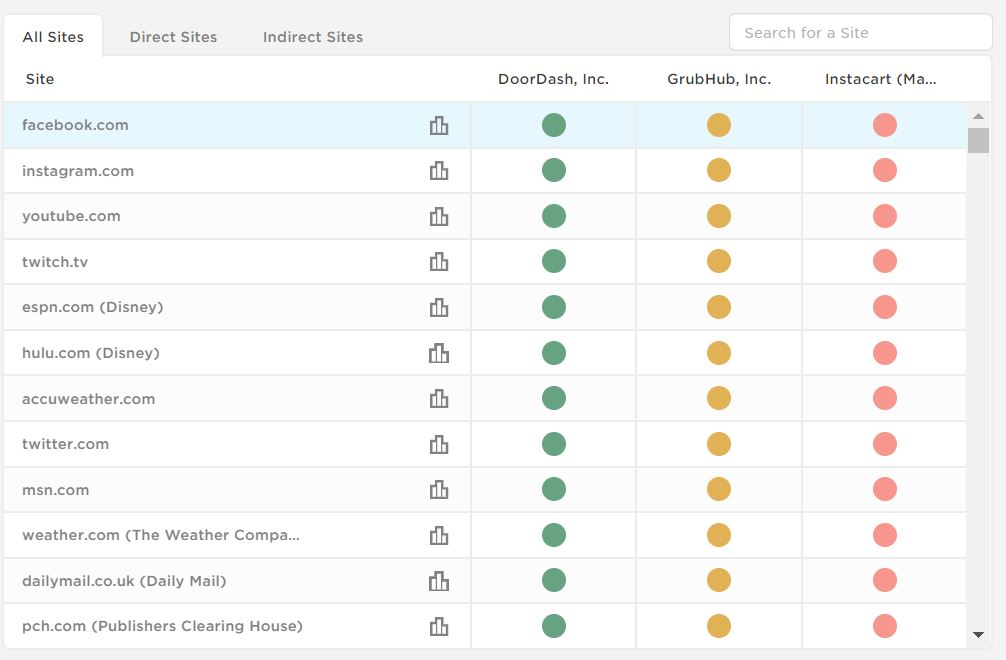The width and height of the screenshot is (1006, 660).
Task: Select the instagram.com site name
Action: 78,171
